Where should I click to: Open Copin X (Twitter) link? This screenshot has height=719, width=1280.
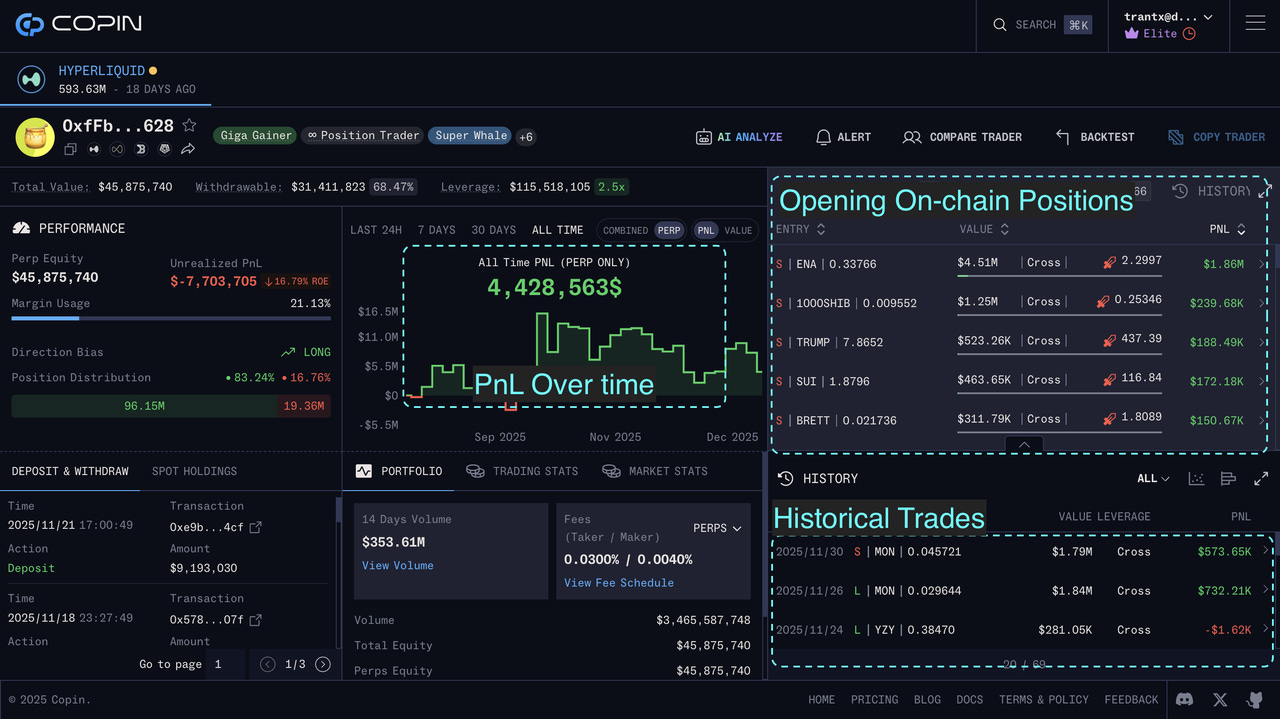[x=1220, y=700]
